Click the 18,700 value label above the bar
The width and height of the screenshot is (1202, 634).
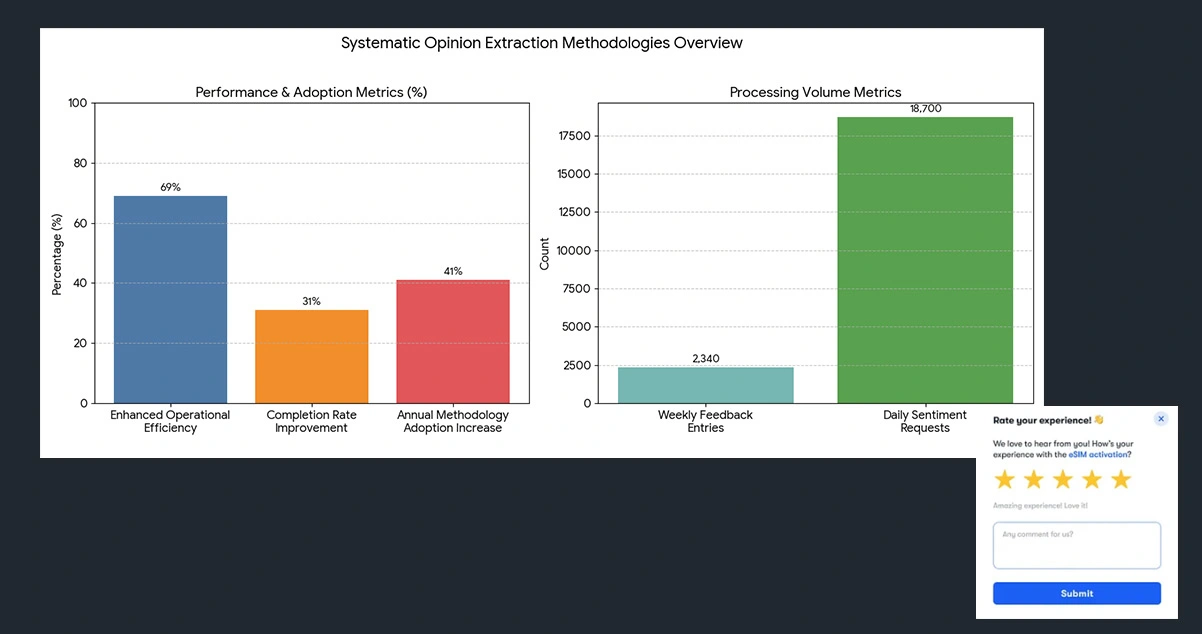click(925, 108)
